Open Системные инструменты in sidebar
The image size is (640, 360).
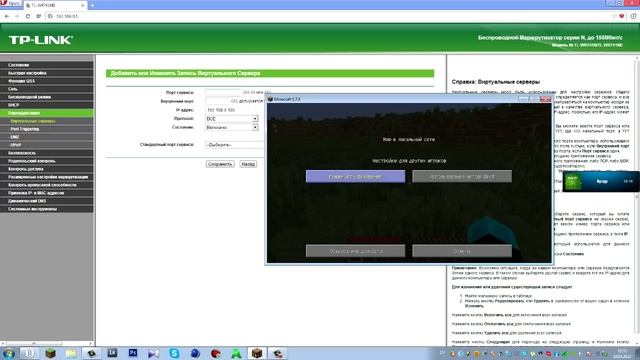[47, 209]
